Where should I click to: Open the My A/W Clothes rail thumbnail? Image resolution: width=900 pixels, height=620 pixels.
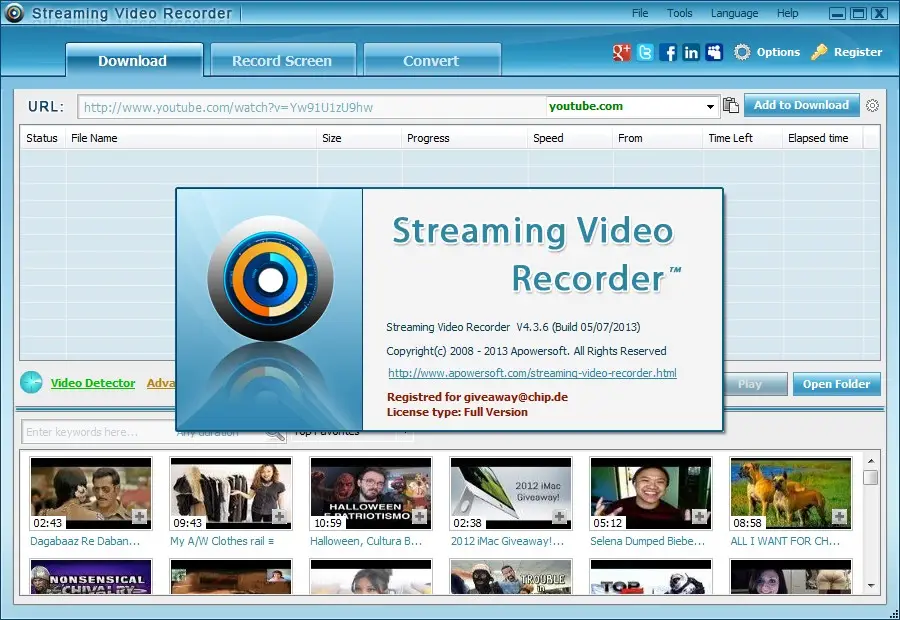pyautogui.click(x=231, y=493)
